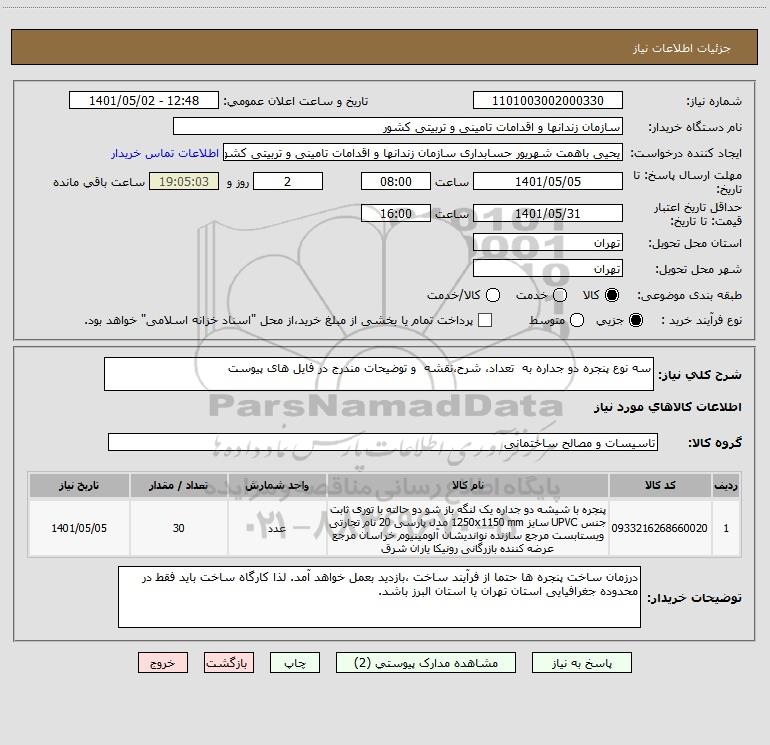
Task: Click the توضیحات خریدار text area
Action: 379,597
